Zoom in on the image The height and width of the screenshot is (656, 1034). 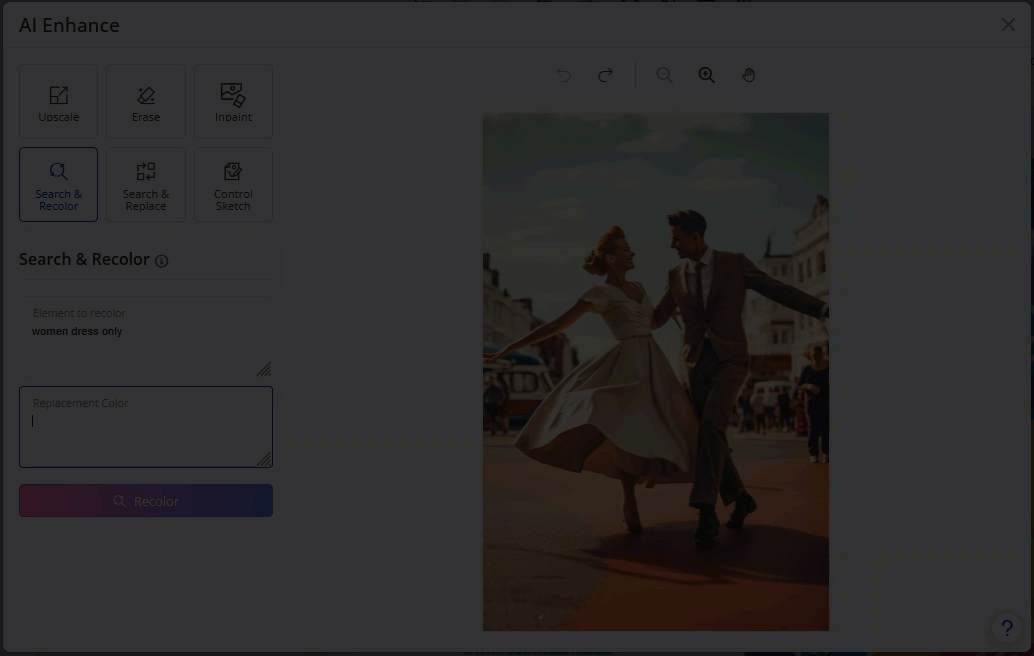pos(707,75)
